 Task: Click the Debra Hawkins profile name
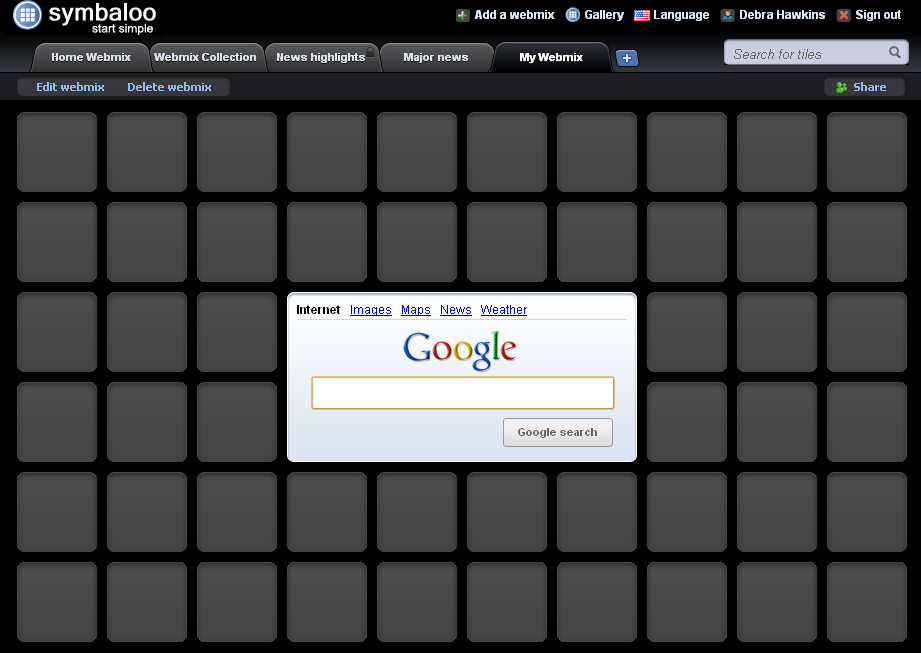click(x=782, y=15)
